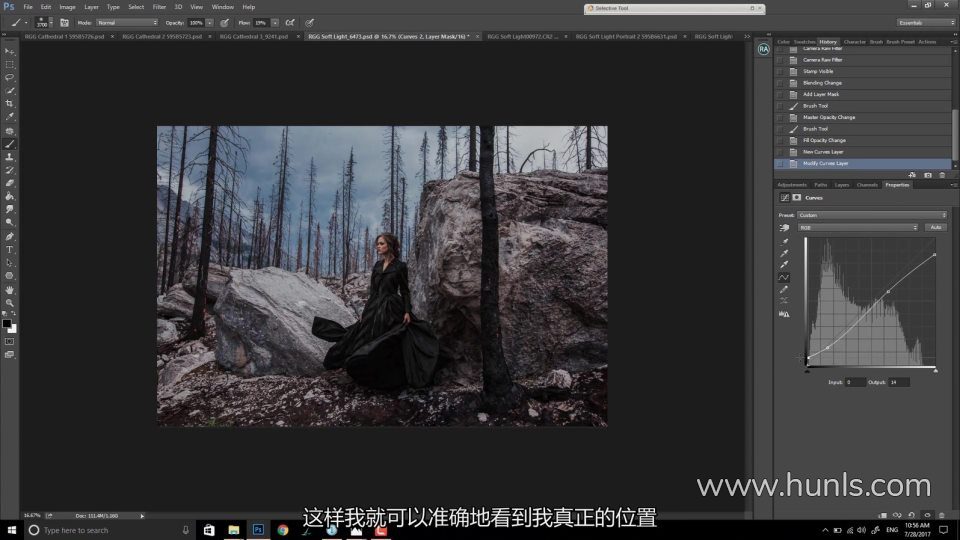Image resolution: width=960 pixels, height=540 pixels.
Task: Toggle pressure for opacity in options bar
Action: pyautogui.click(x=224, y=23)
